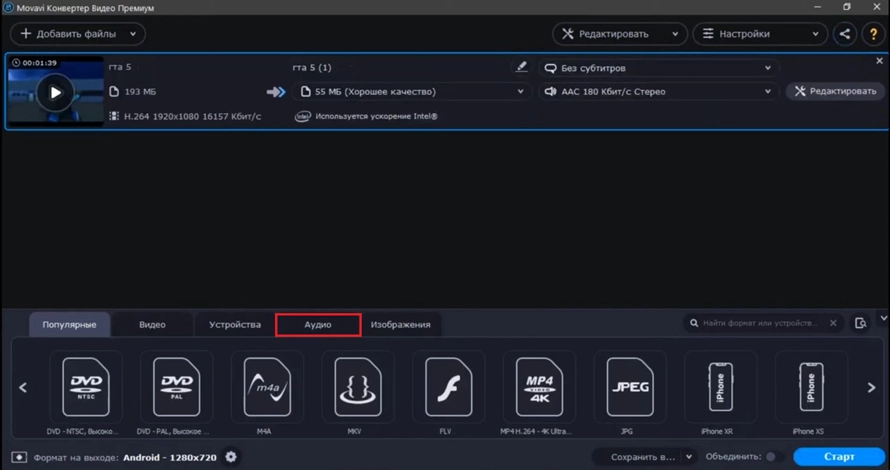Remove the гта 5 file with X

(879, 61)
